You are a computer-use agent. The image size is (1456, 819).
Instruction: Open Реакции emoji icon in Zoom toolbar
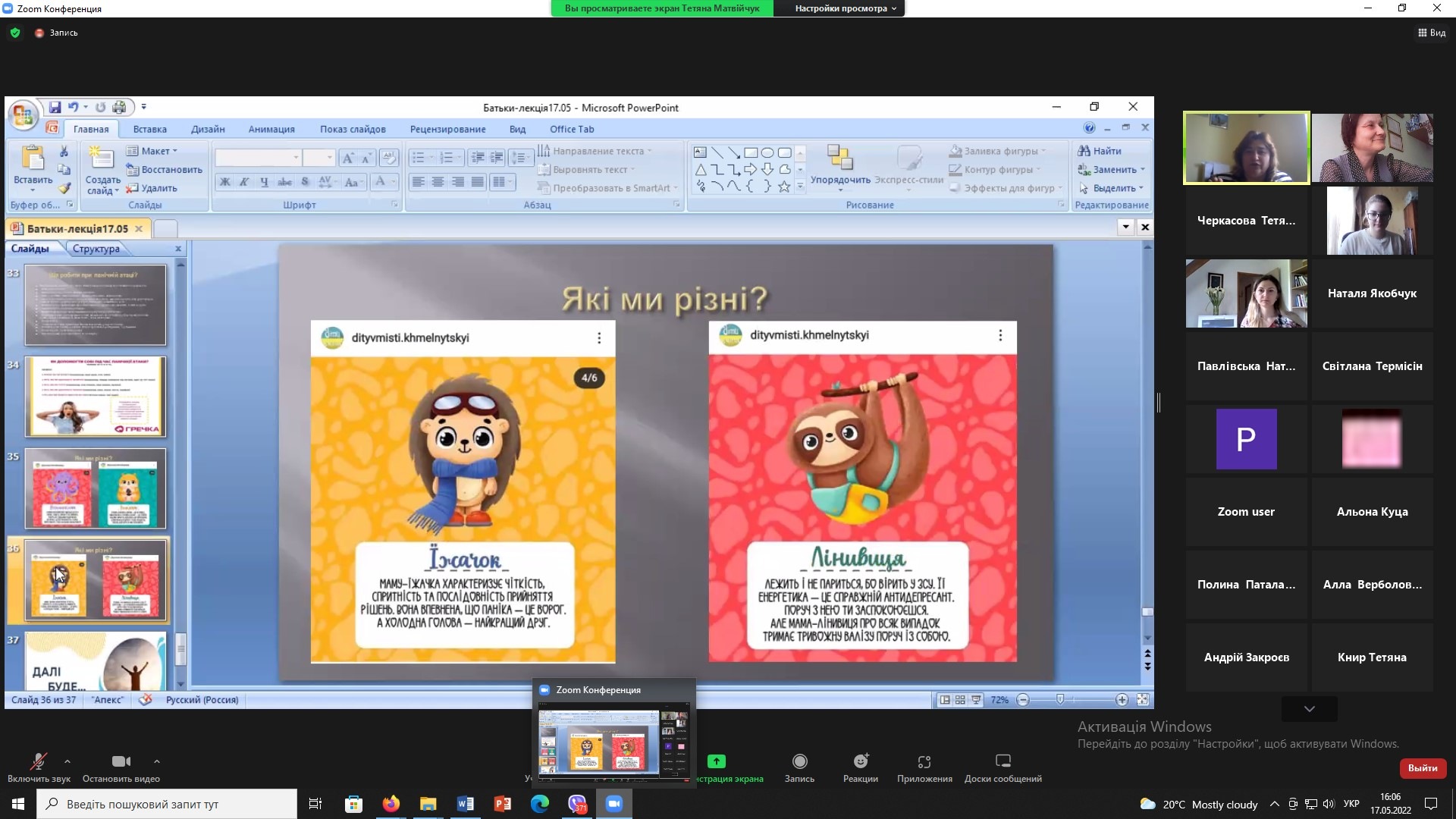860,761
